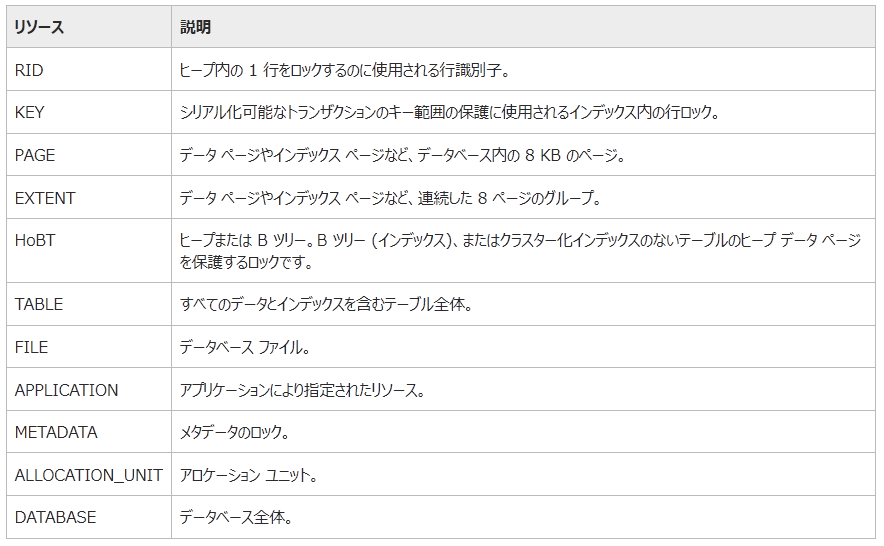The height and width of the screenshot is (546, 884).
Task: Click the PAGE resource cell
Action: [35, 155]
